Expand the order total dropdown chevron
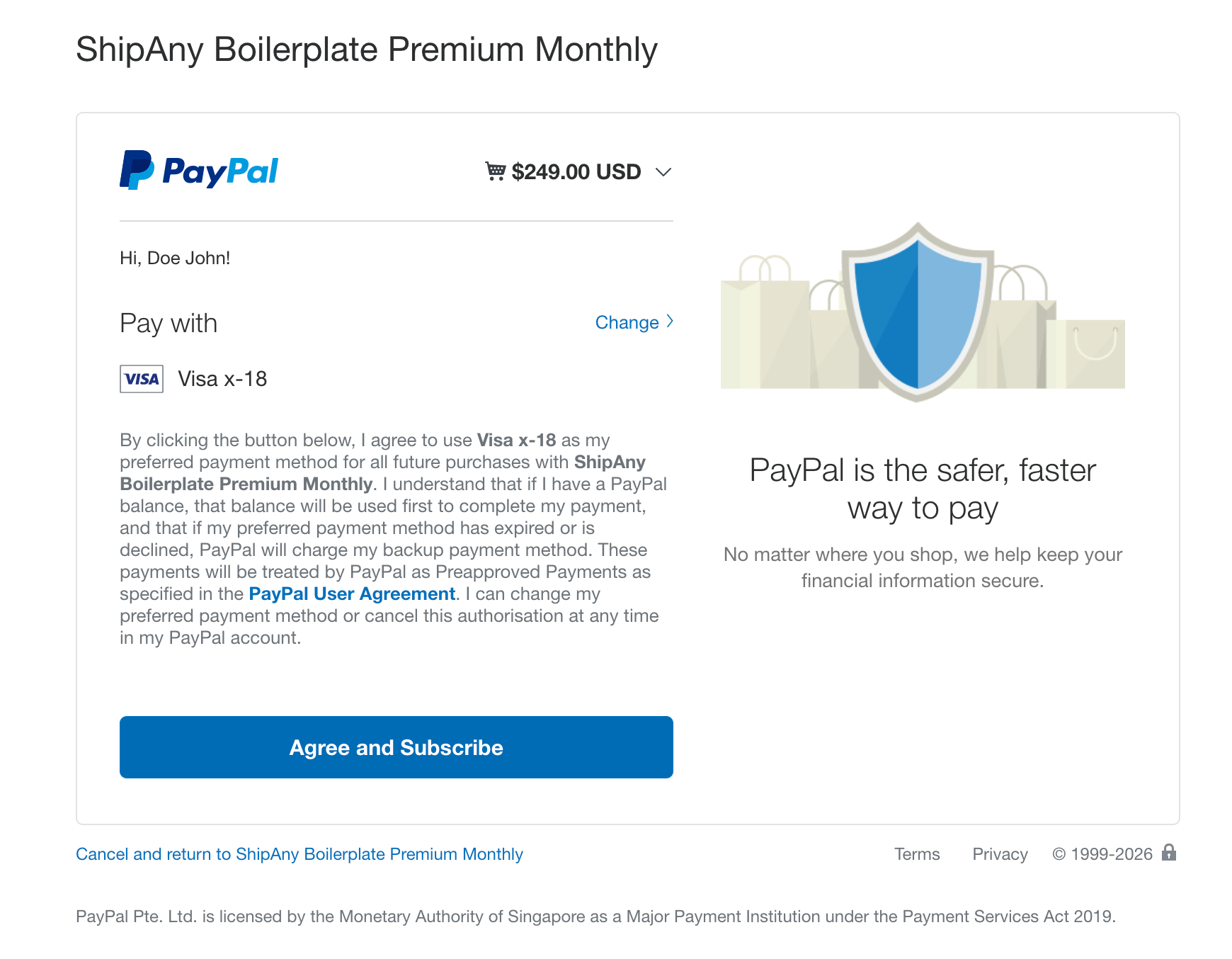The width and height of the screenshot is (1232, 959). [663, 172]
